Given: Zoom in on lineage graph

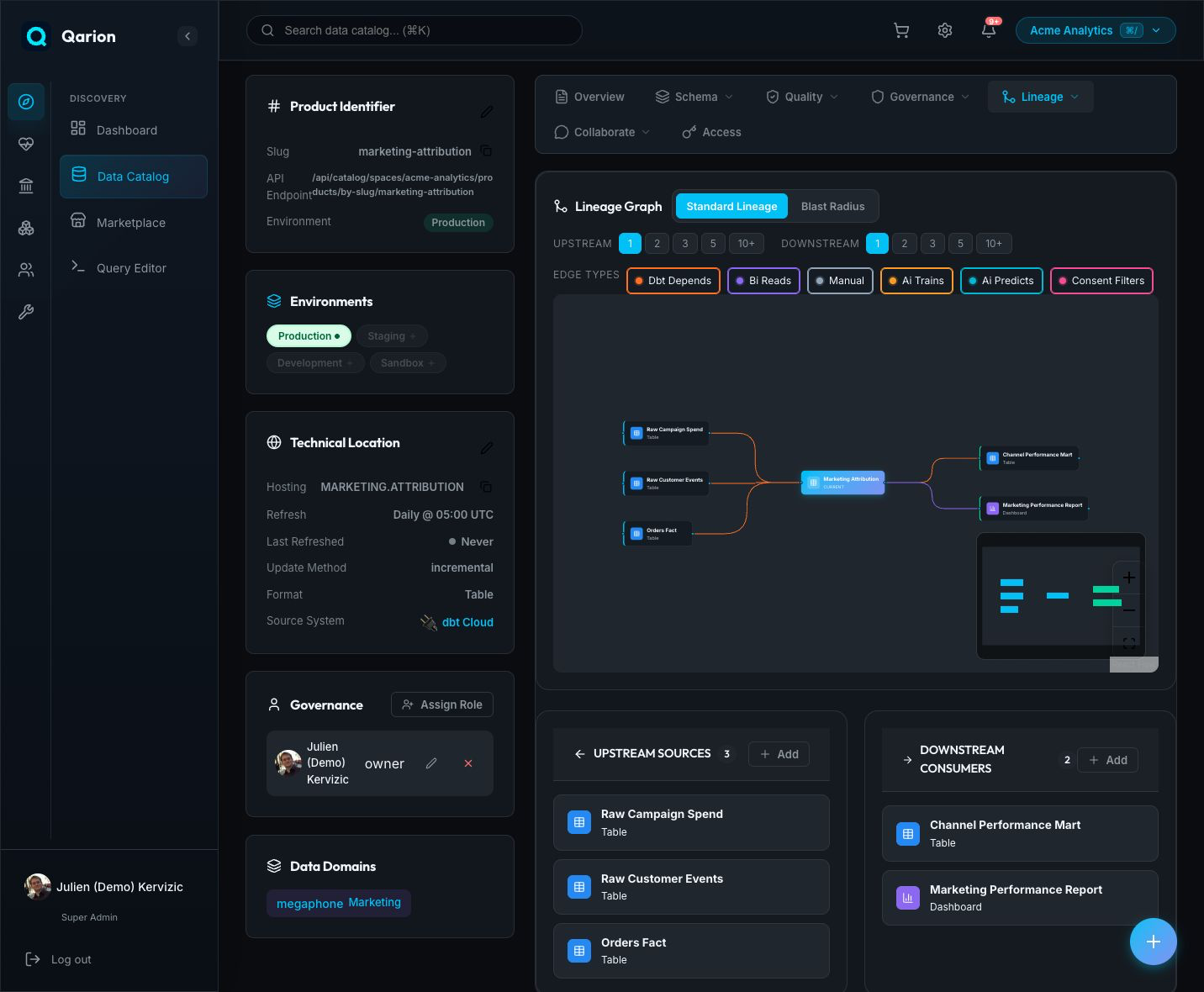Looking at the screenshot, I should (1129, 578).
